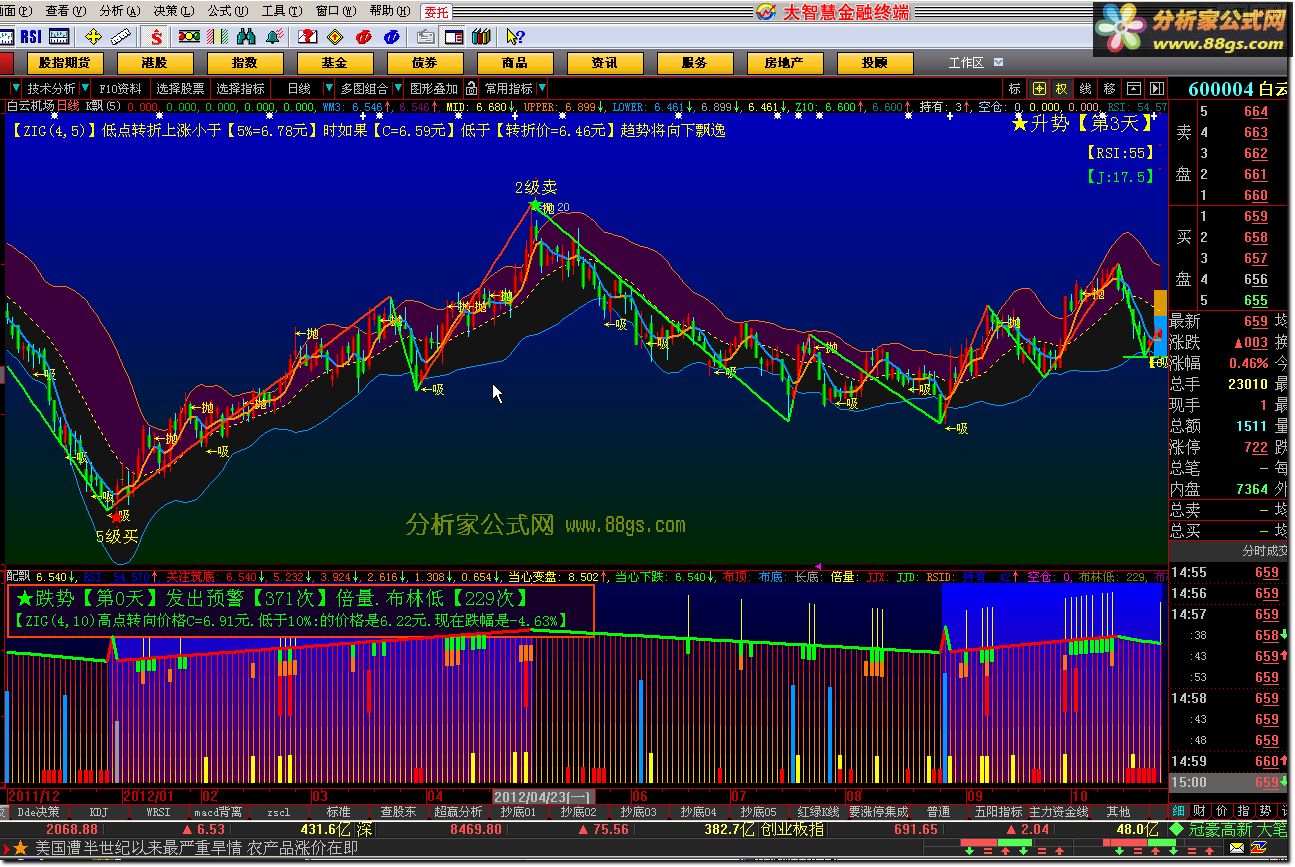Click the red circular logo icon
Image resolution: width=1295 pixels, height=867 pixels.
pos(364,37)
